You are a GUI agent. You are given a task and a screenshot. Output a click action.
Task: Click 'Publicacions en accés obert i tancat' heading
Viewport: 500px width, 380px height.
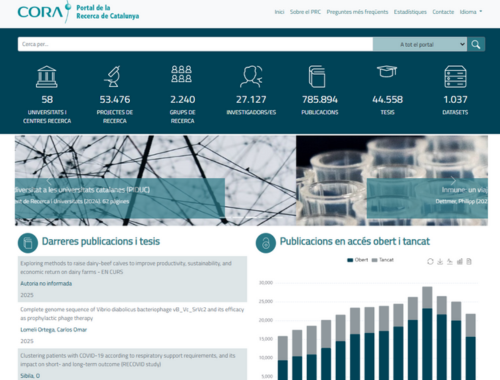coord(355,241)
